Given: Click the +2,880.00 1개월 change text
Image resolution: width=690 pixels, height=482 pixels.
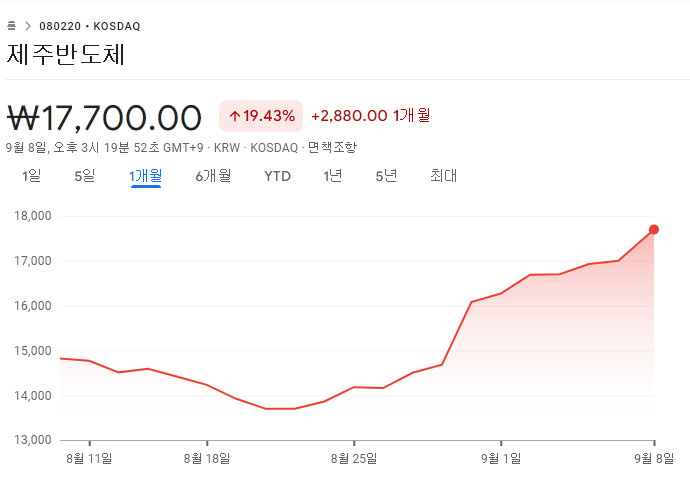Looking at the screenshot, I should point(370,116).
